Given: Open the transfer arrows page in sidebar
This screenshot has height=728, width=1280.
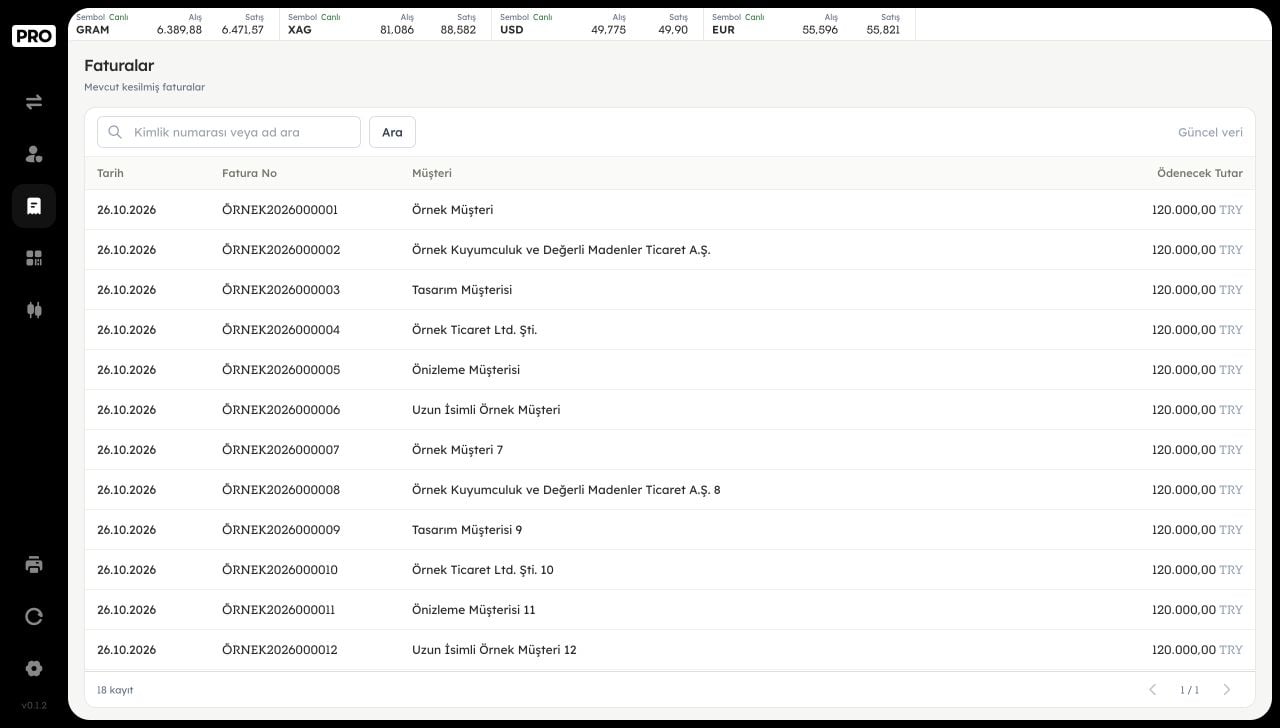Looking at the screenshot, I should tap(34, 102).
